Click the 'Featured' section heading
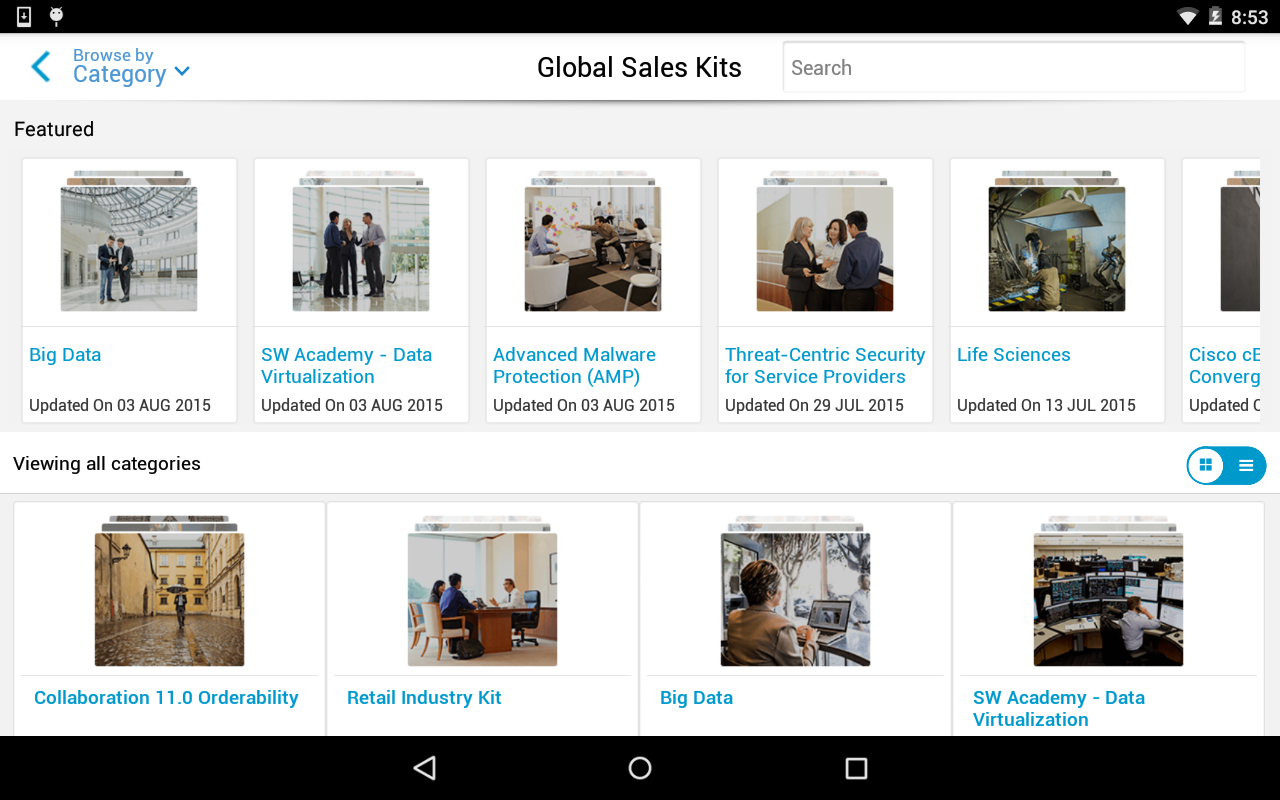This screenshot has width=1280, height=800. click(54, 129)
